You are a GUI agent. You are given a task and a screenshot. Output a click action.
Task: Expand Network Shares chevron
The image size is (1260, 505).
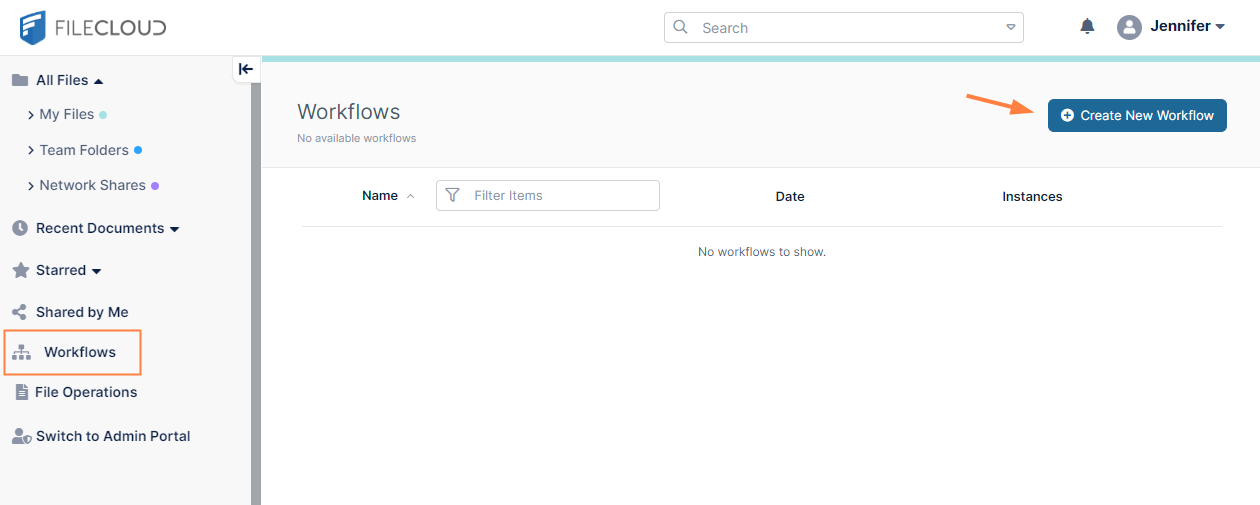[x=31, y=185]
